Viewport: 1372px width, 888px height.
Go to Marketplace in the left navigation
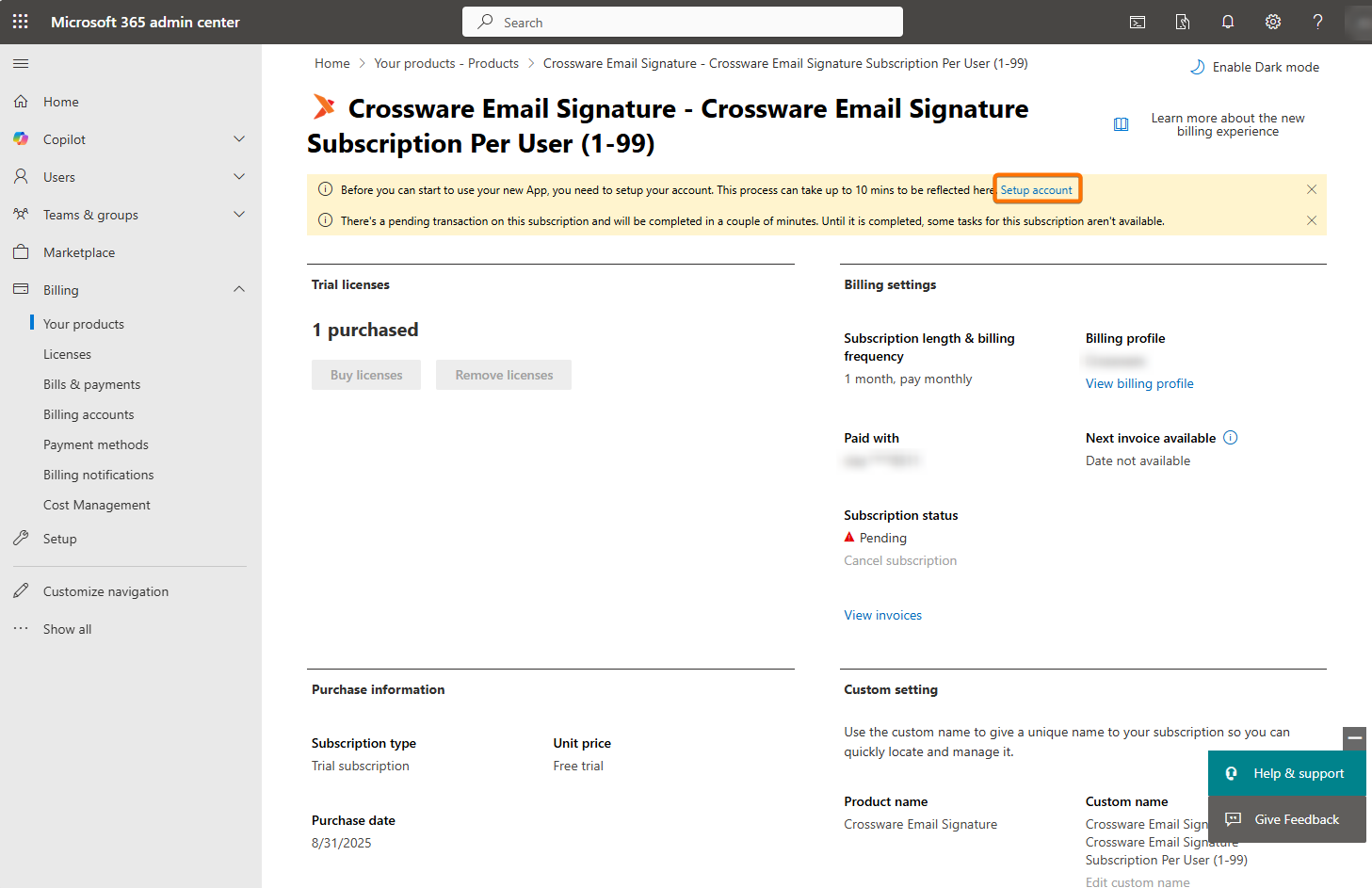[79, 252]
